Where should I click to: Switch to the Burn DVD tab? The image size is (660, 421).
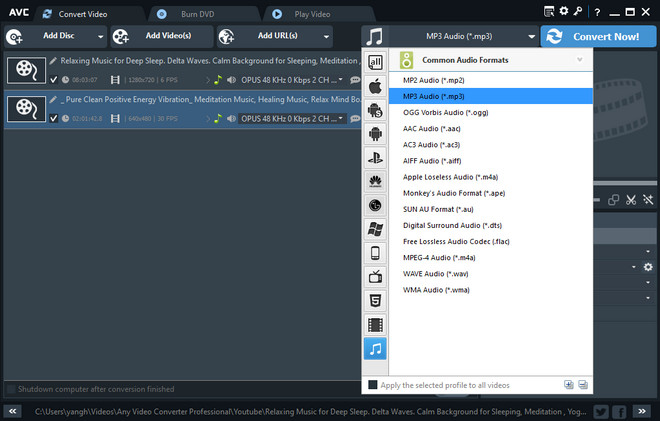coord(205,14)
